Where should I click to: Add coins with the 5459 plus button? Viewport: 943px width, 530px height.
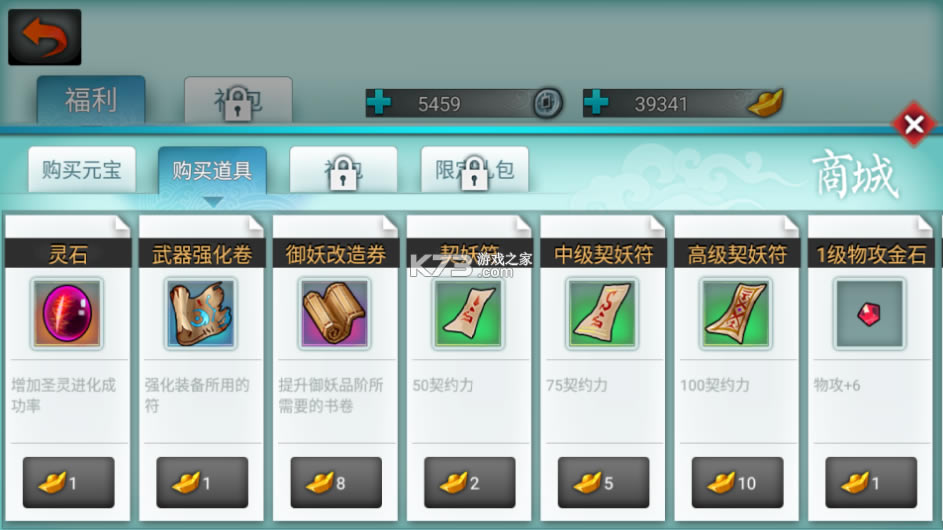click(379, 103)
